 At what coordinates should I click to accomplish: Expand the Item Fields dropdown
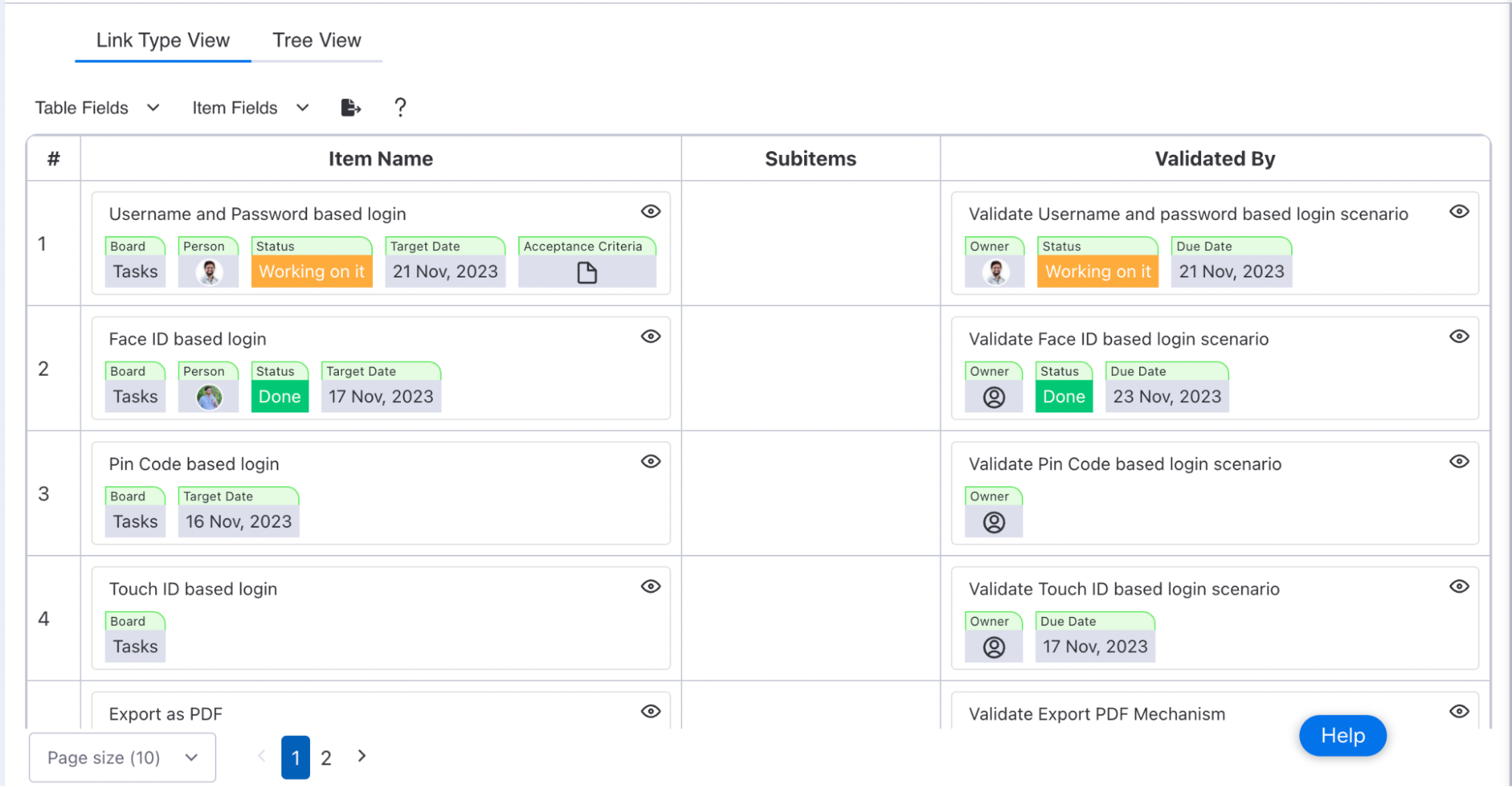click(x=250, y=108)
